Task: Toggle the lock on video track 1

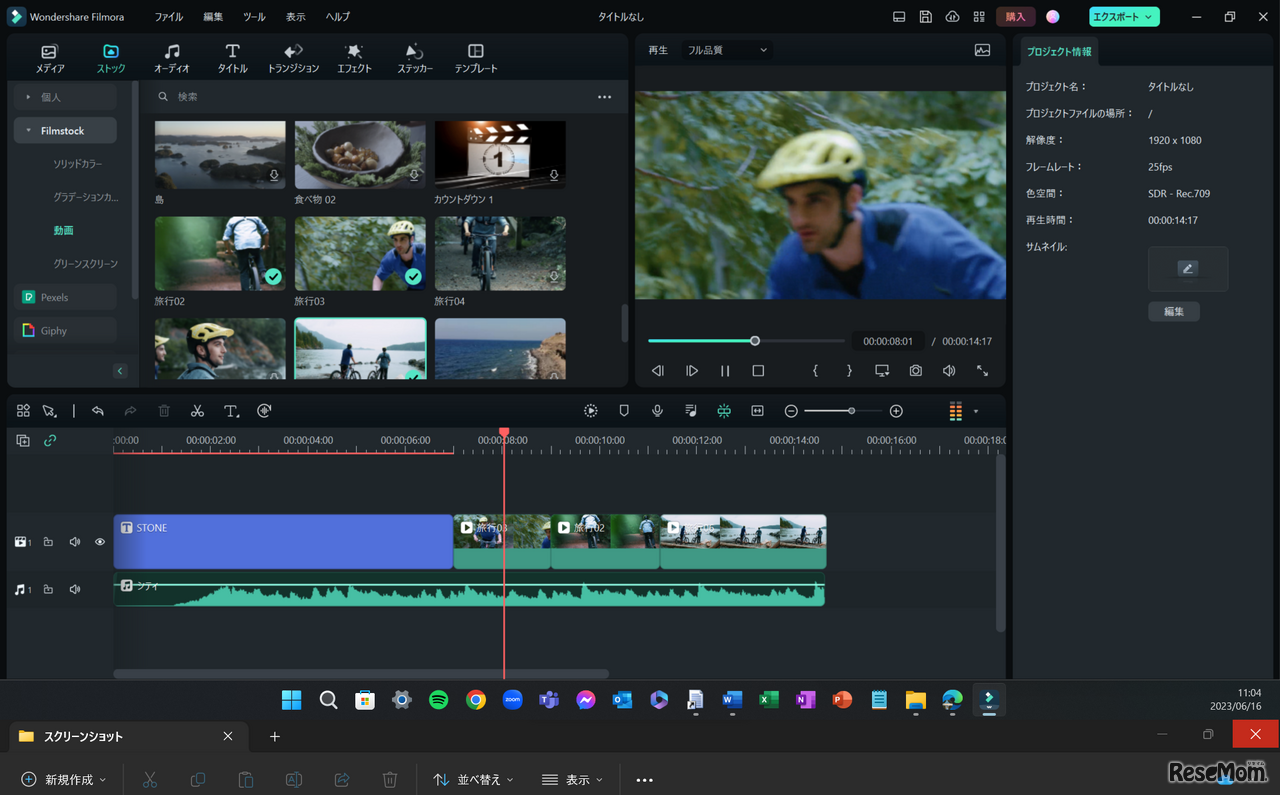Action: point(48,542)
